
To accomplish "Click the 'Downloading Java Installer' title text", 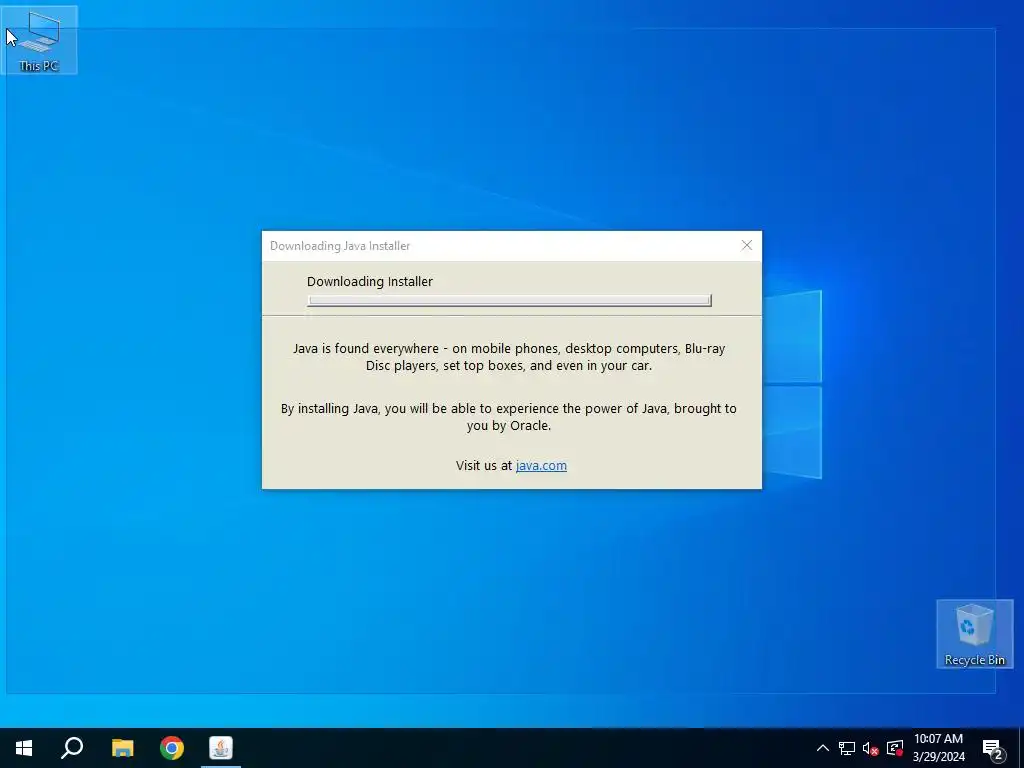I will click(x=340, y=246).
